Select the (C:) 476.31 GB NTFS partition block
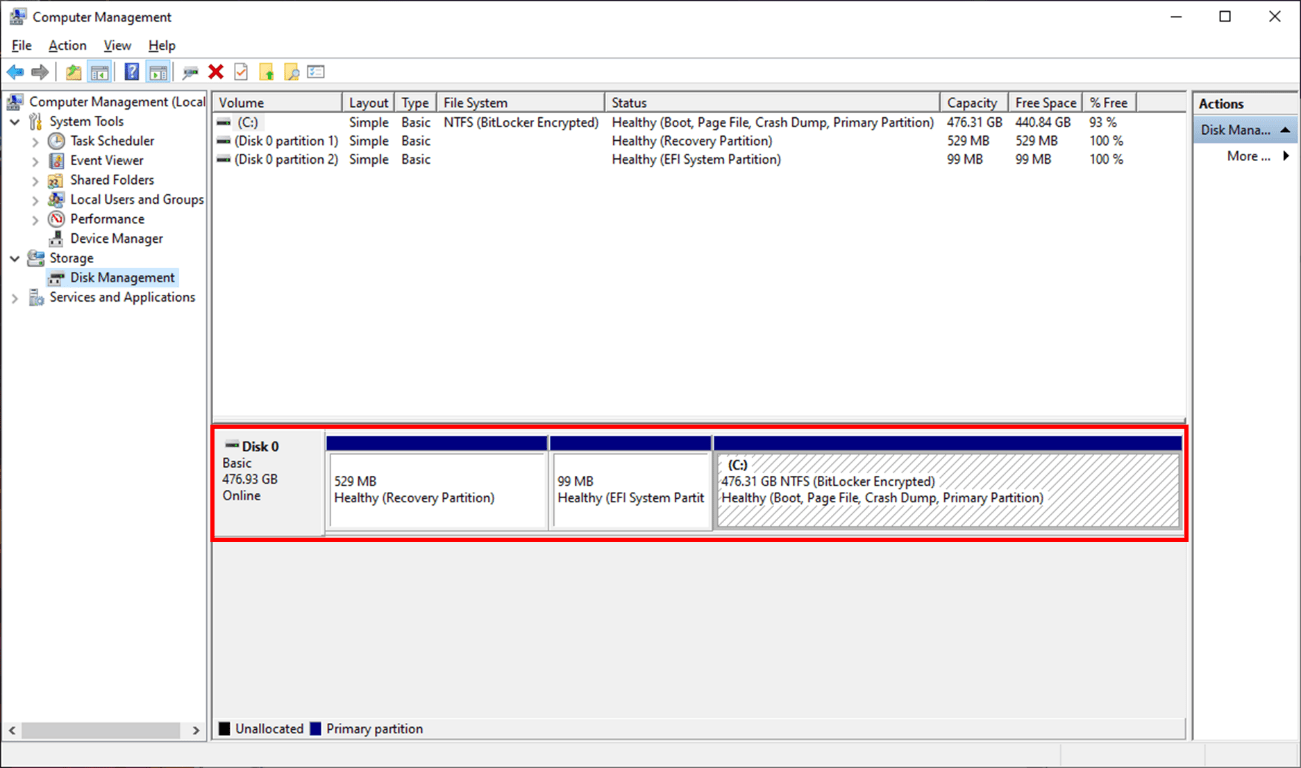Screen dimensions: 1301x768 948,483
